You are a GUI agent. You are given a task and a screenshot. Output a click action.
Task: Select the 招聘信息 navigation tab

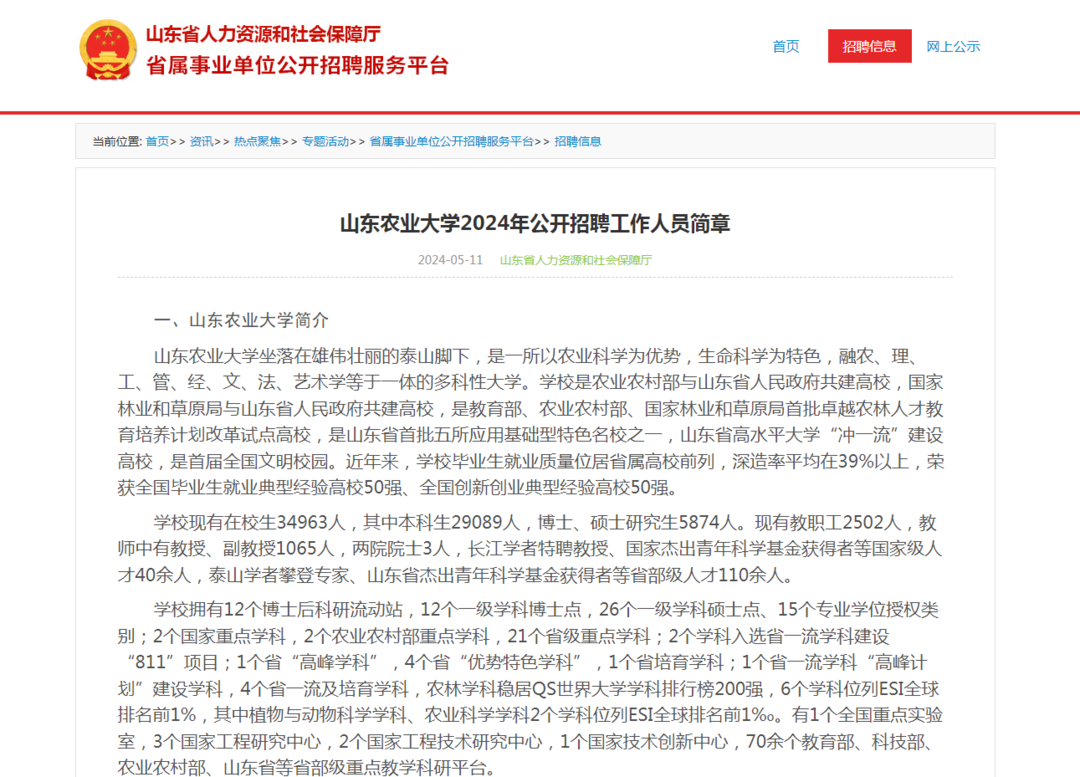869,46
